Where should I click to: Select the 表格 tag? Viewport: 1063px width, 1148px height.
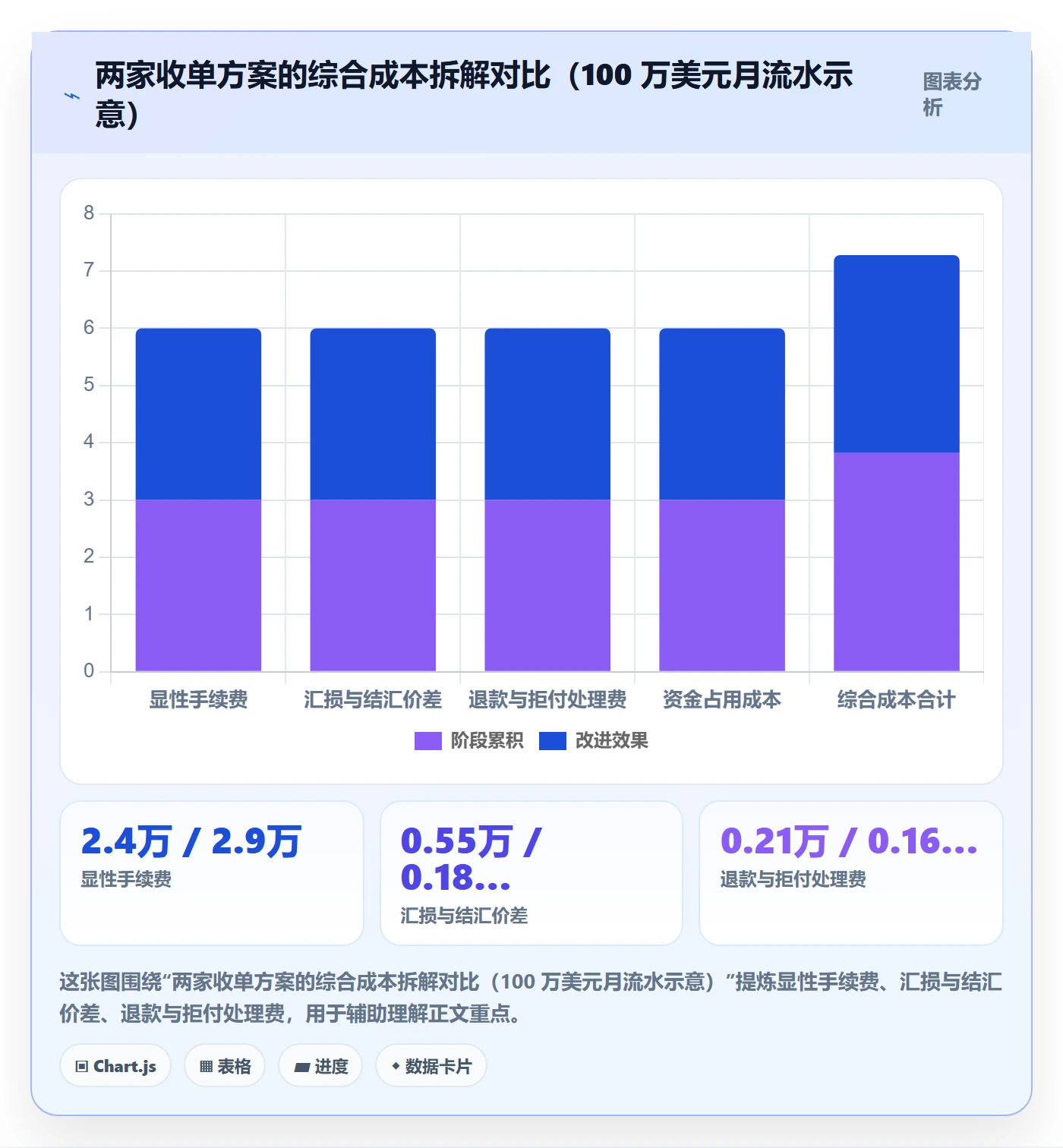(225, 1066)
